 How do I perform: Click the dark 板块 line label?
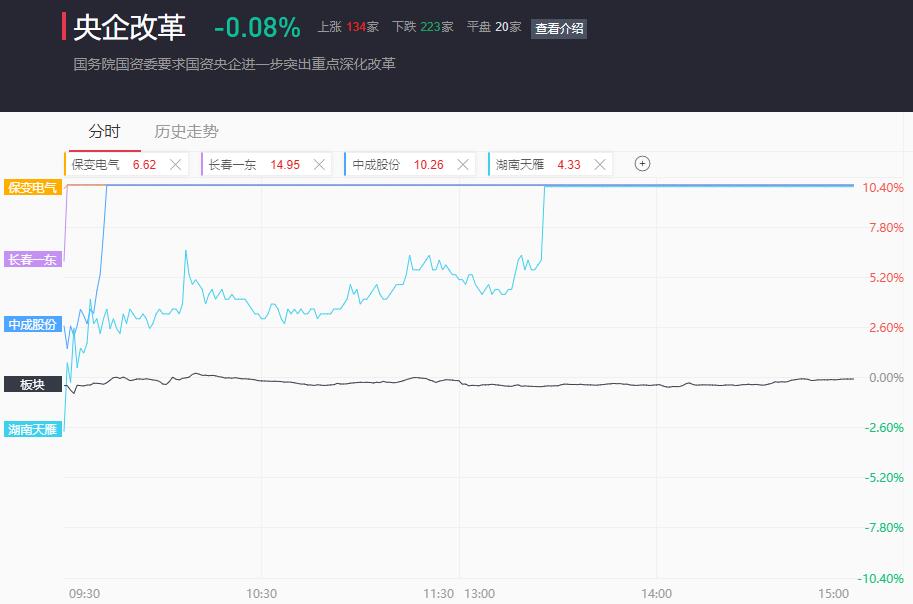[33, 384]
